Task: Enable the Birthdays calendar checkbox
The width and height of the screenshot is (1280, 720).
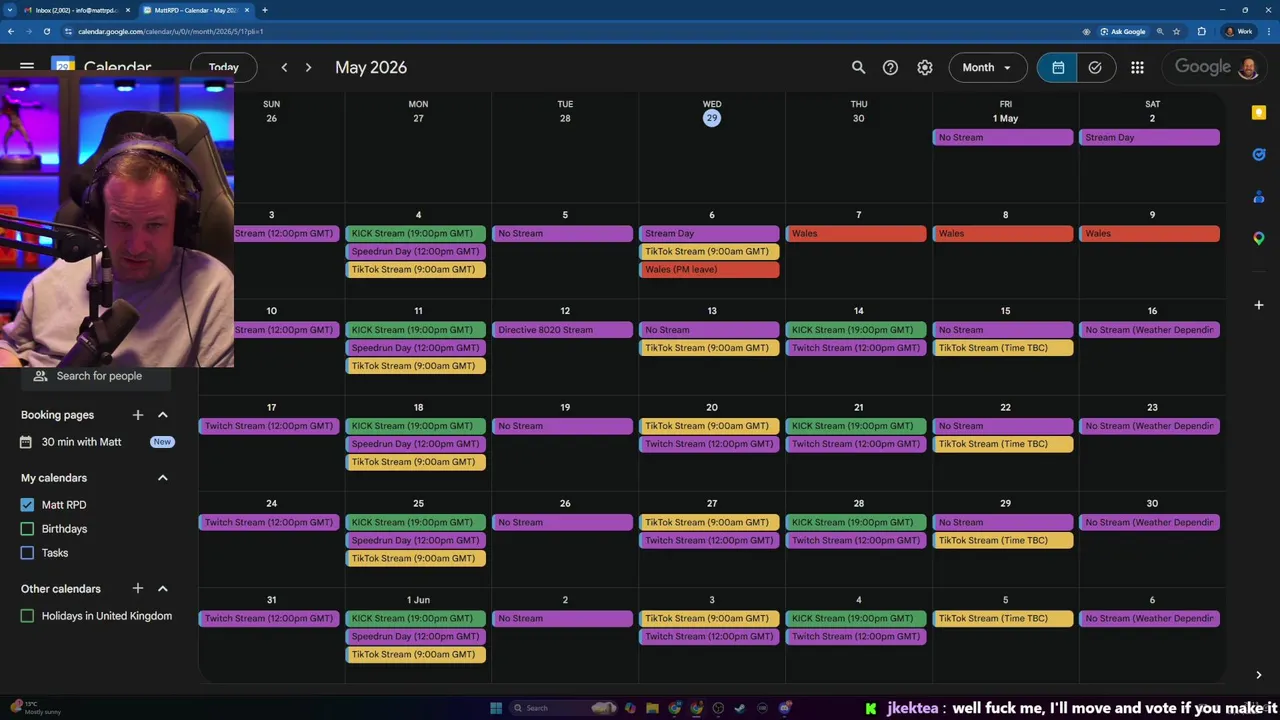Action: click(x=27, y=529)
